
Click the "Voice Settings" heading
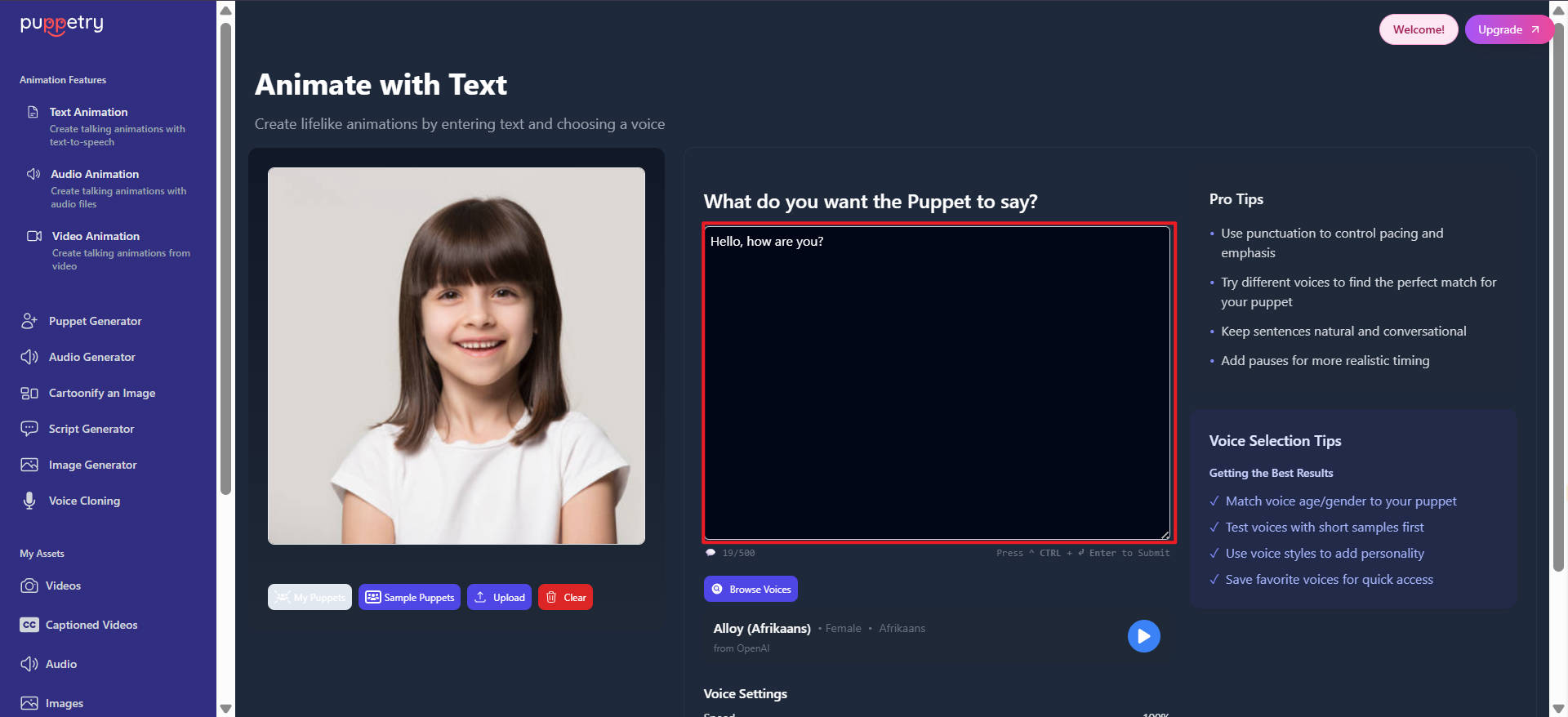(x=746, y=693)
